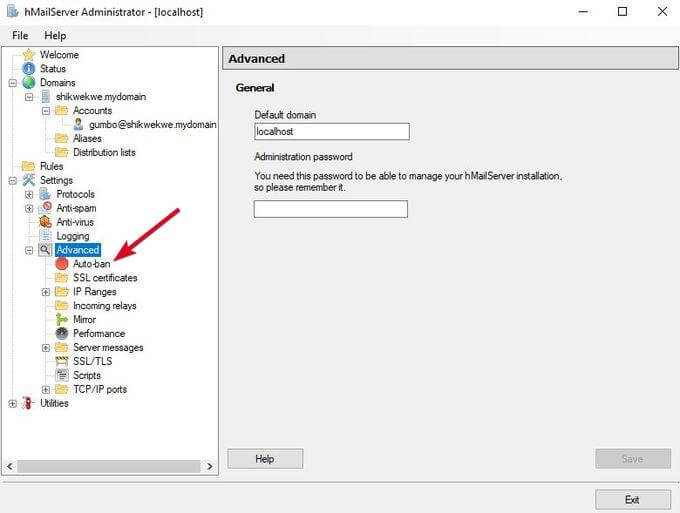Click the blue Status info icon
The image size is (680, 513).
tap(29, 69)
